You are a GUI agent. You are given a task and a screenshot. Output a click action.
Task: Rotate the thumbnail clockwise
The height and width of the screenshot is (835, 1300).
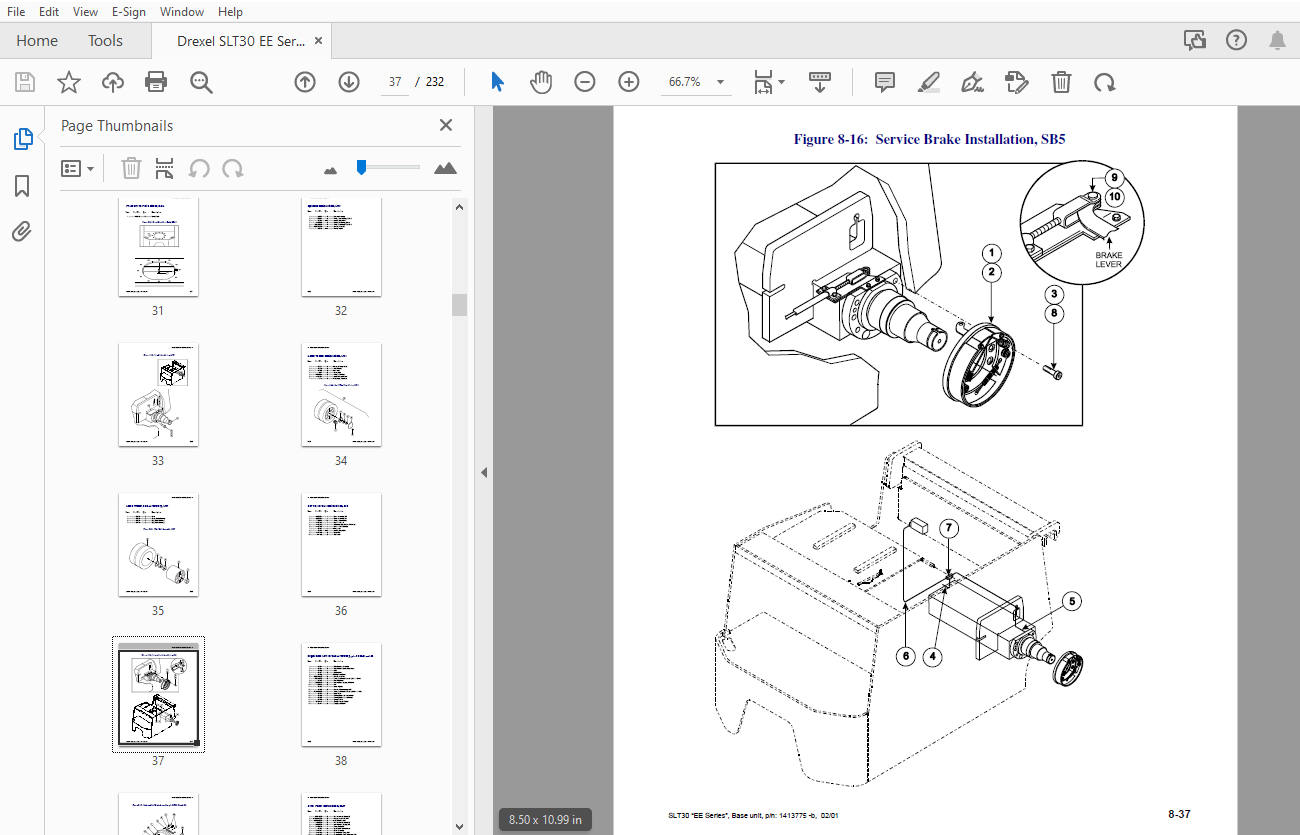pyautogui.click(x=233, y=168)
